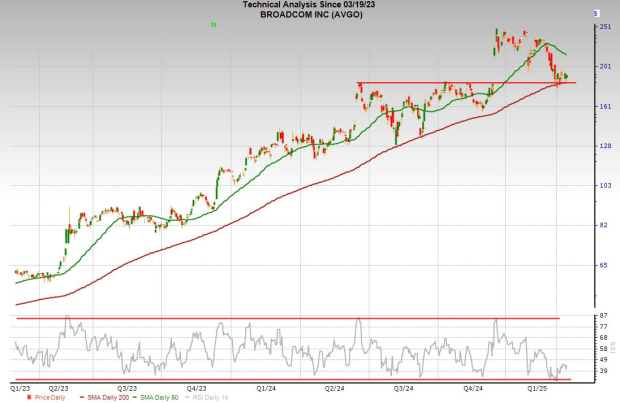The width and height of the screenshot is (620, 403).
Task: Click the 87 RSI level on the right axis
Action: point(603,317)
